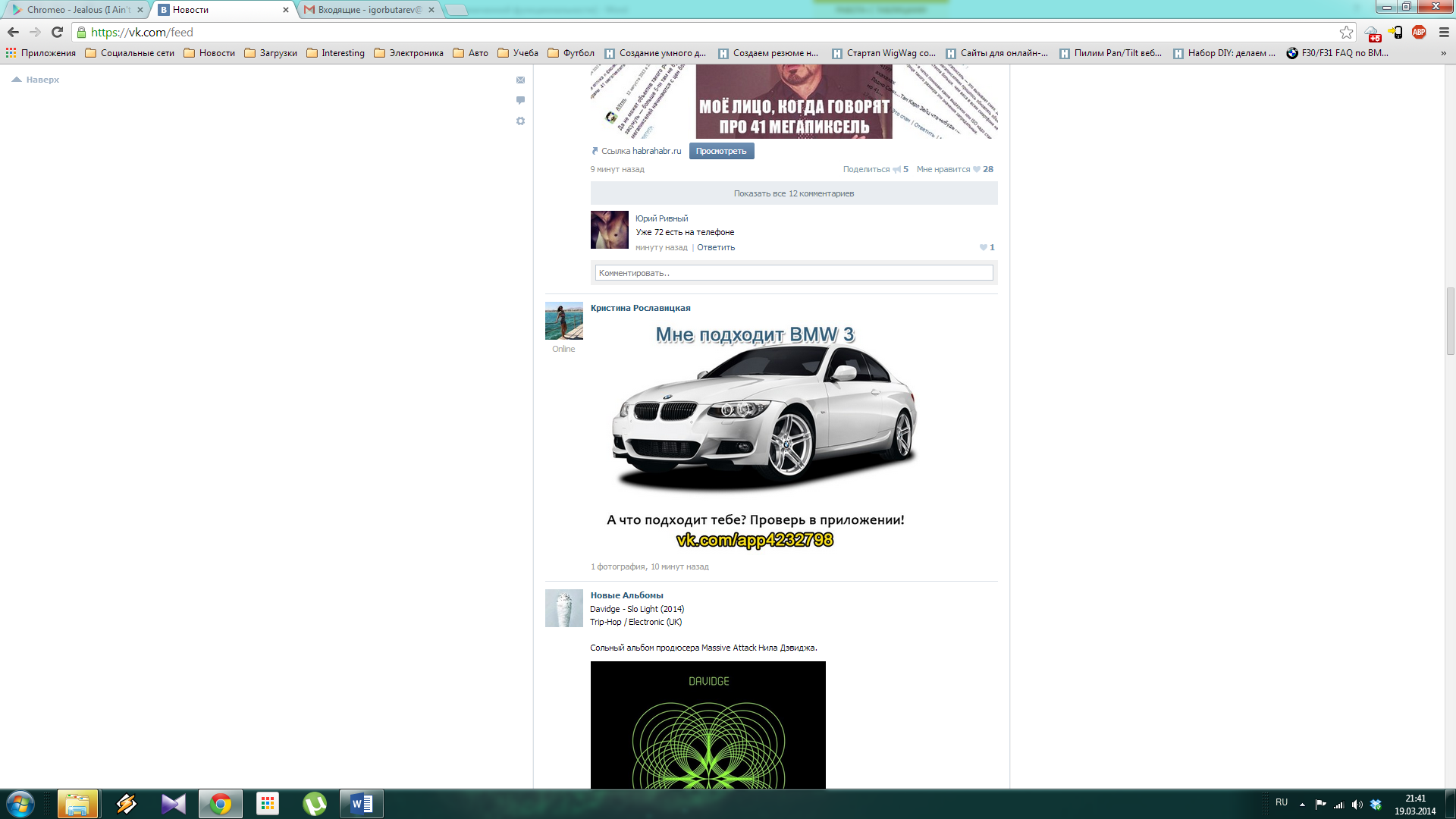Open the Chrome menu hamburger icon
This screenshot has width=1456, height=819.
coord(1444,32)
